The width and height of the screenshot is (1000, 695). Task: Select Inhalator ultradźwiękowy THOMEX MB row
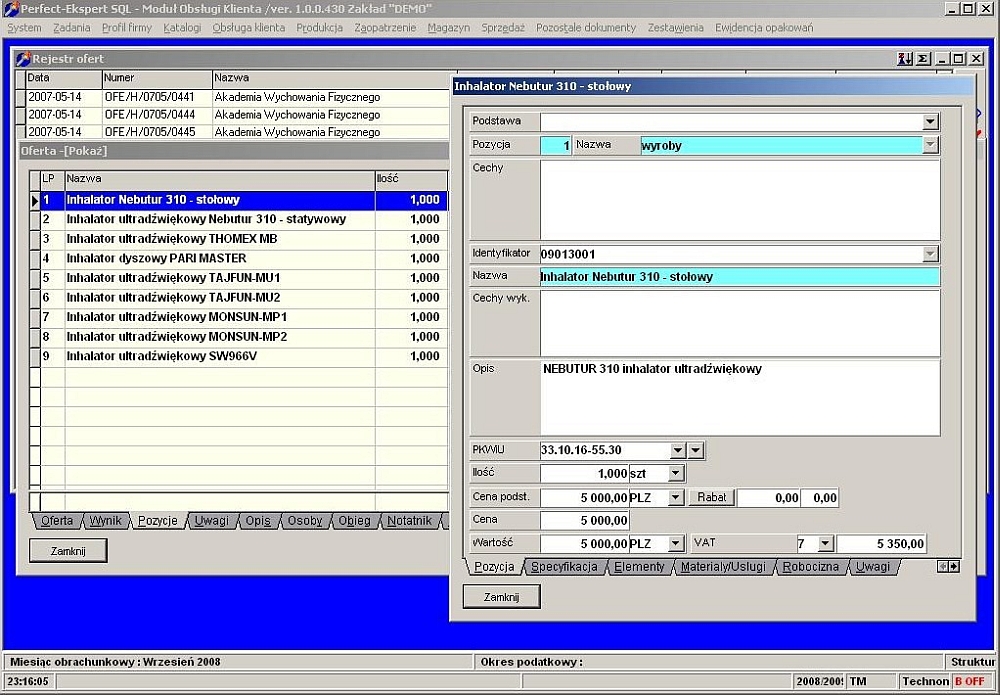(244, 239)
